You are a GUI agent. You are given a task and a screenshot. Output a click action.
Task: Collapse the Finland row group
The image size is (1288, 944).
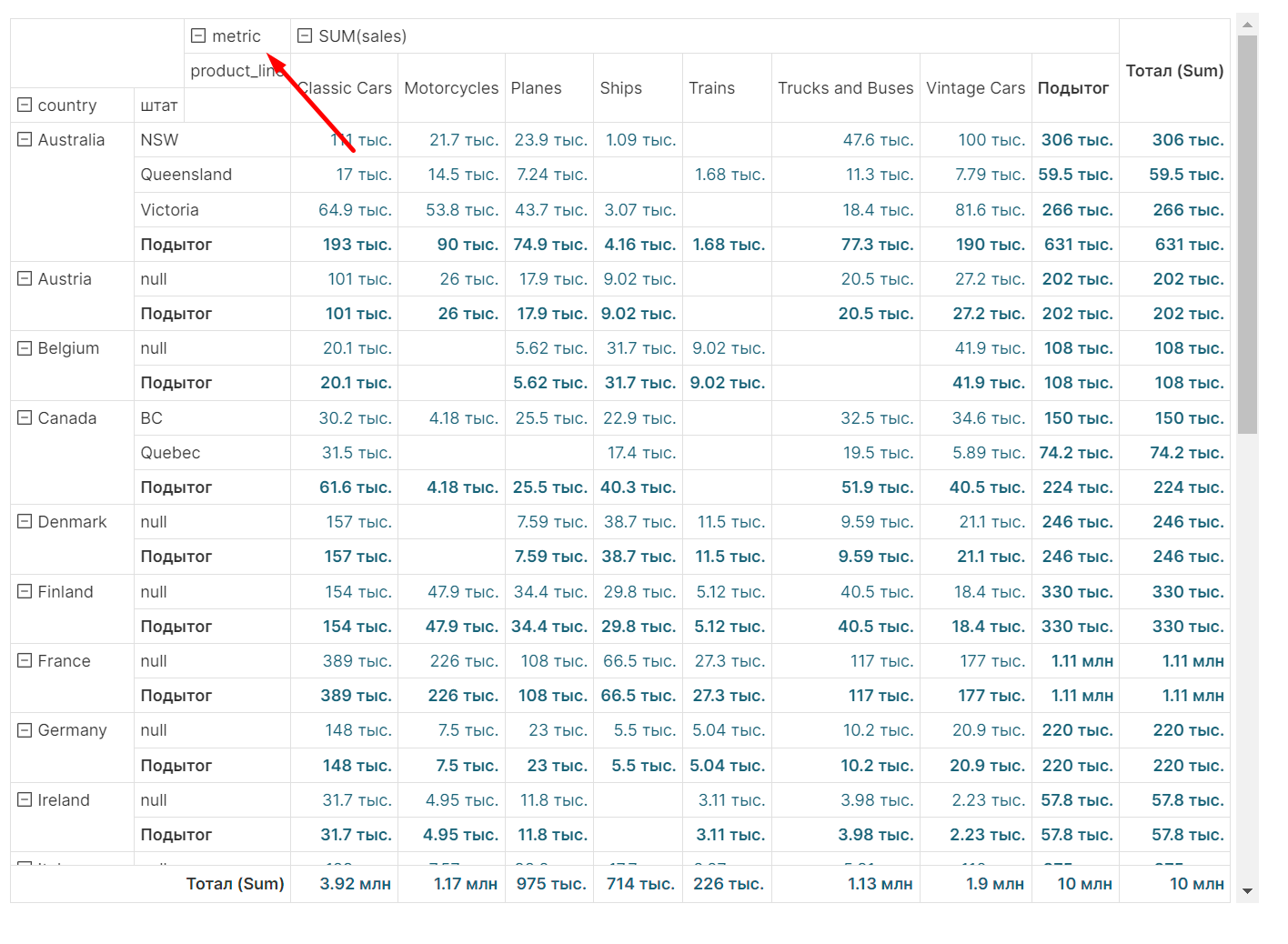click(x=25, y=591)
